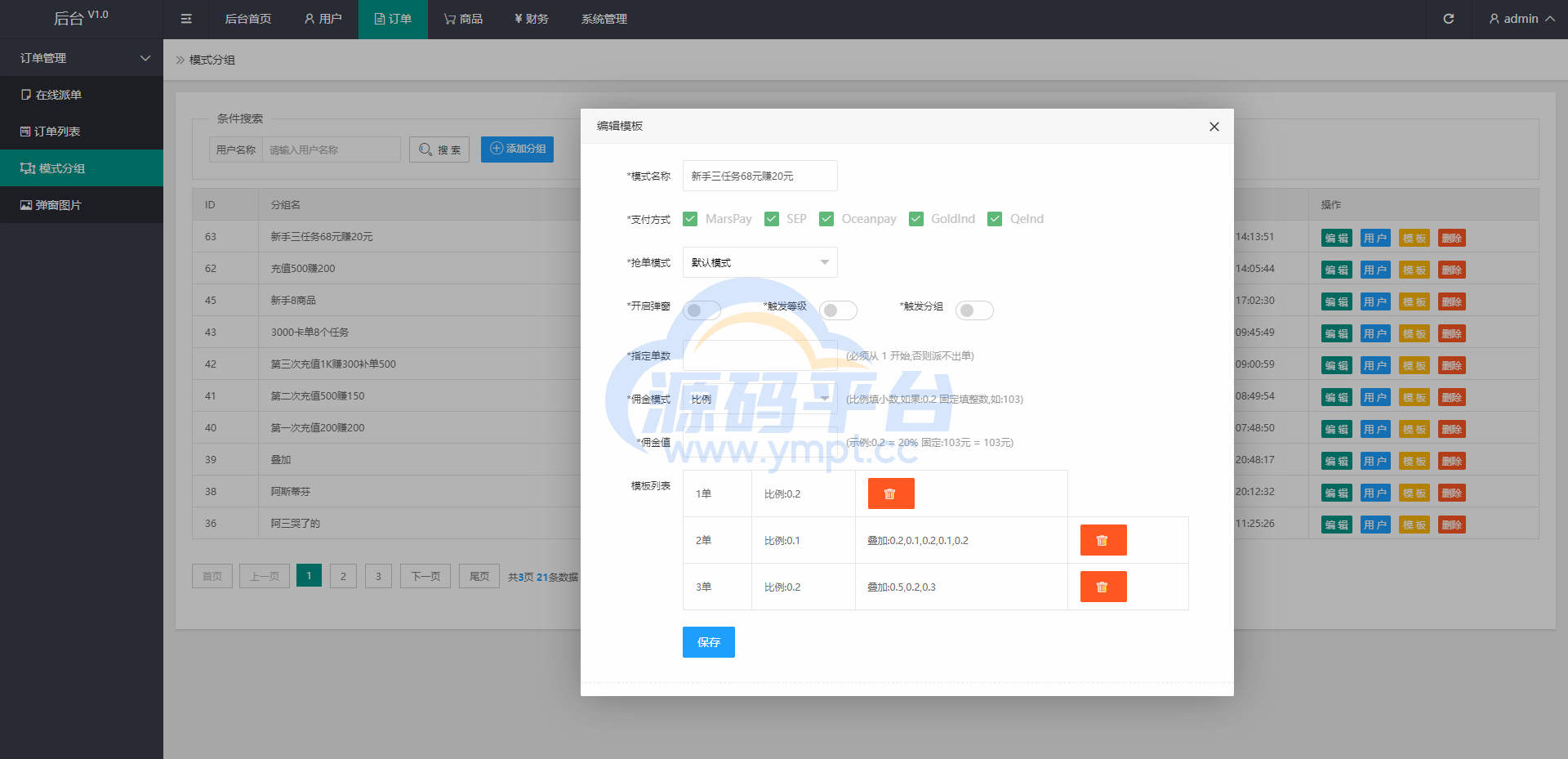
Task: Enable the 触发分组 switch
Action: 975,310
